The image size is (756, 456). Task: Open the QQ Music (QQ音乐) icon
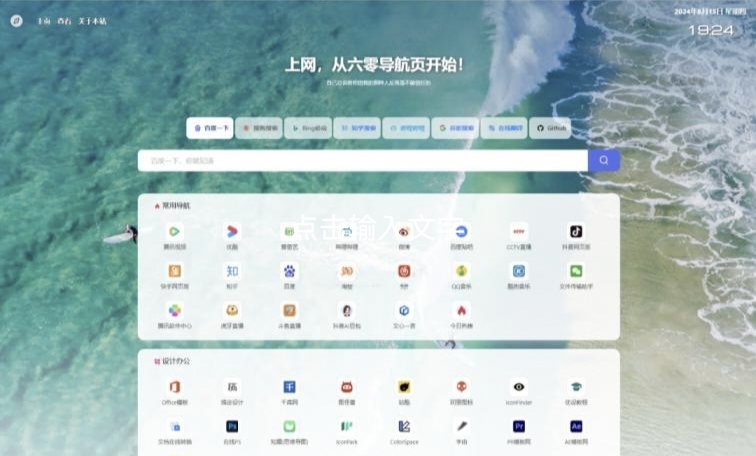[461, 271]
